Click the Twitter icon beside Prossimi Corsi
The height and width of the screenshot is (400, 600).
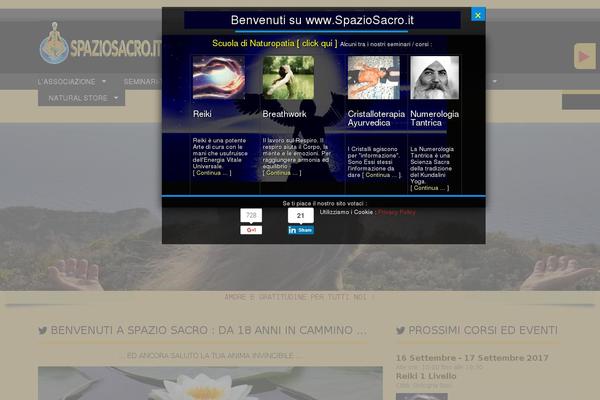coord(401,330)
